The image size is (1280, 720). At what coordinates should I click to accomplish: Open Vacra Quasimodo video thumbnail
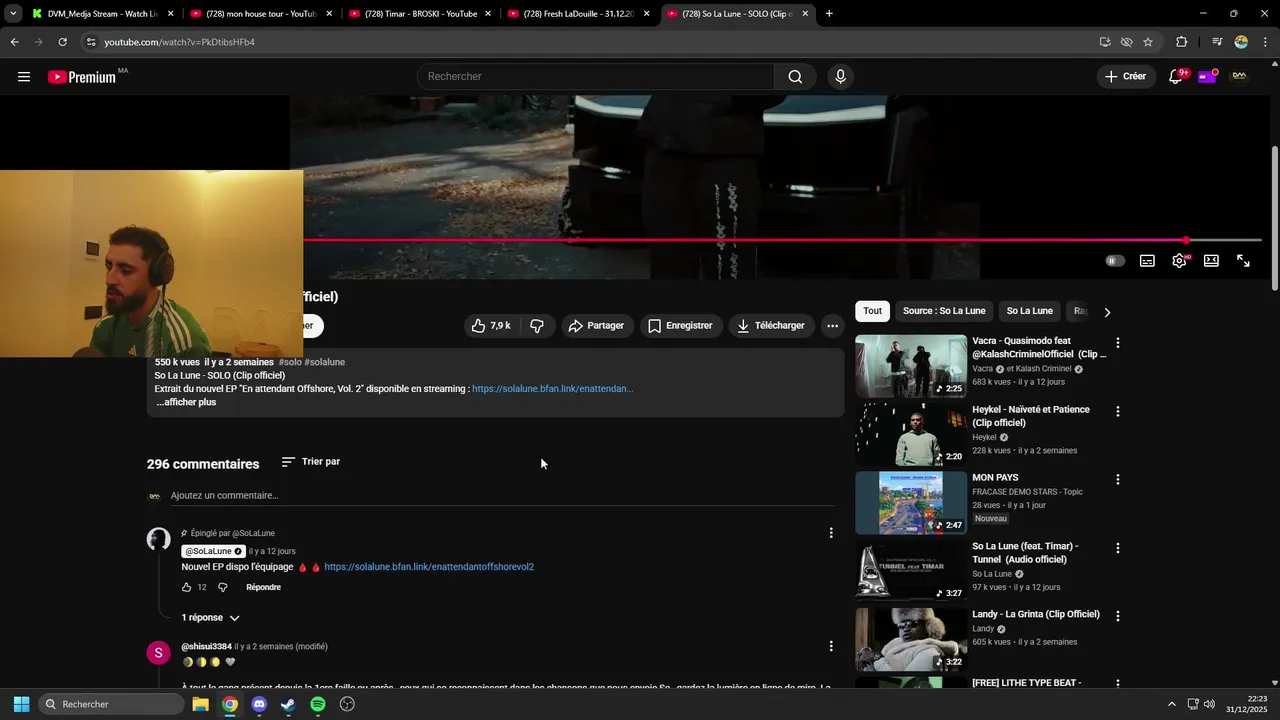coord(911,366)
